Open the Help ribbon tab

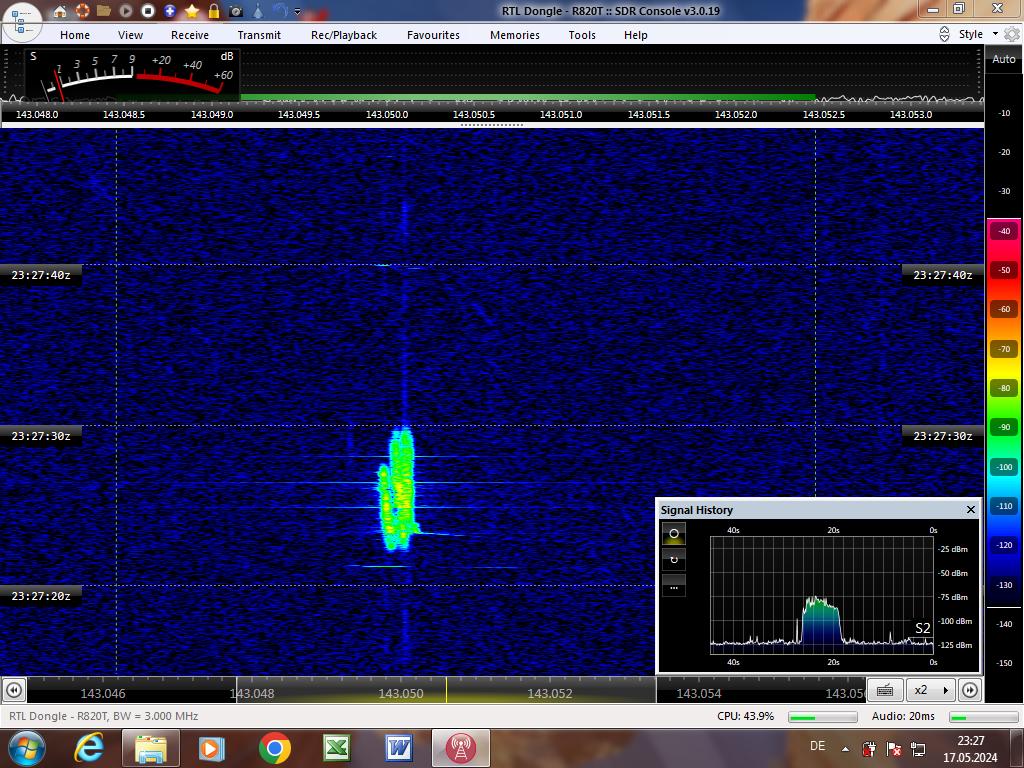635,35
